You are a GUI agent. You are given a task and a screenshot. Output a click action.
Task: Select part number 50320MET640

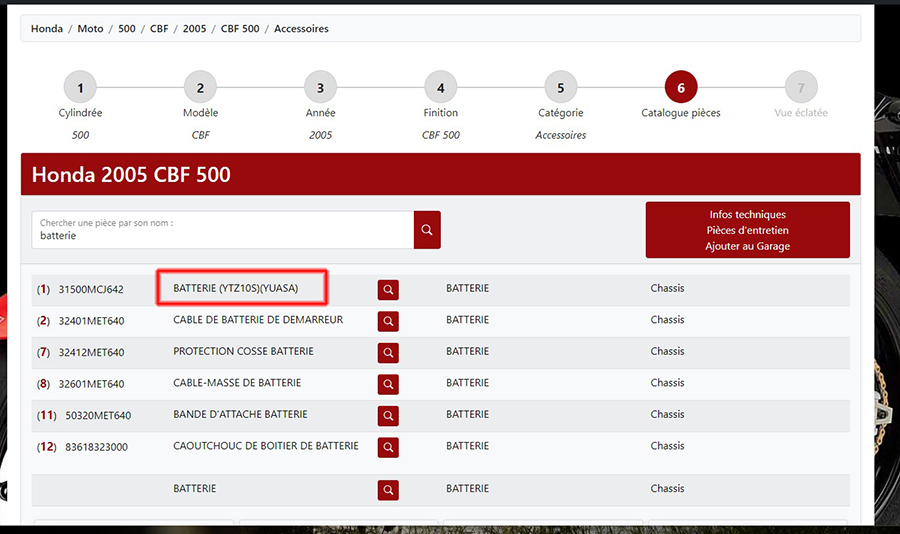[98, 416]
